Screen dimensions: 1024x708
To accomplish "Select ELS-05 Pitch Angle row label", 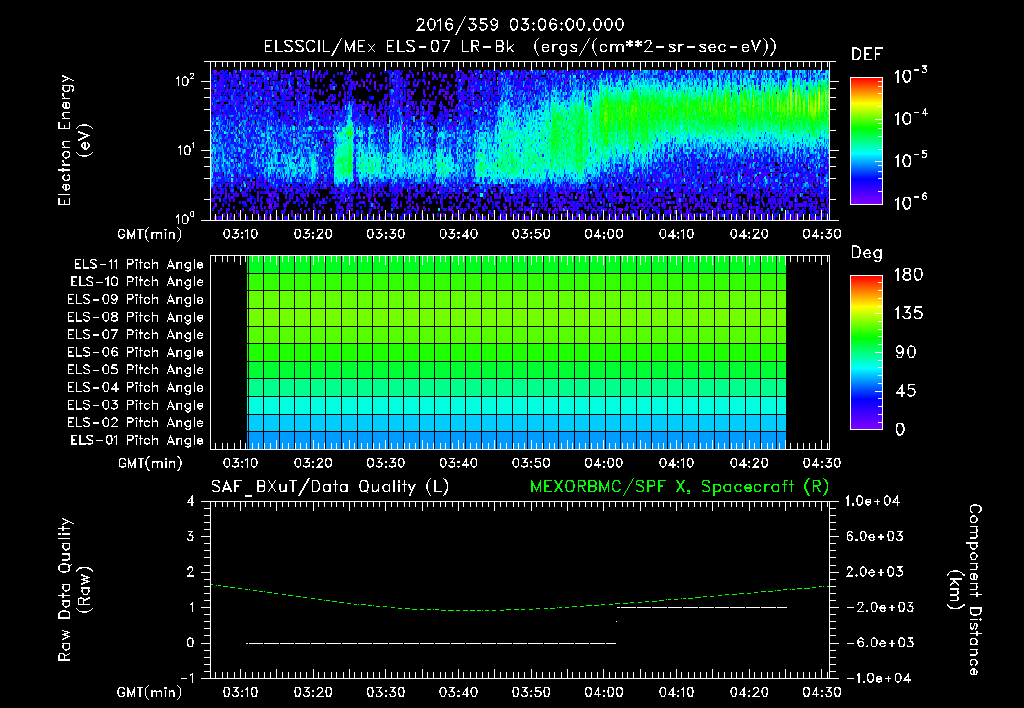I will 135,370.
